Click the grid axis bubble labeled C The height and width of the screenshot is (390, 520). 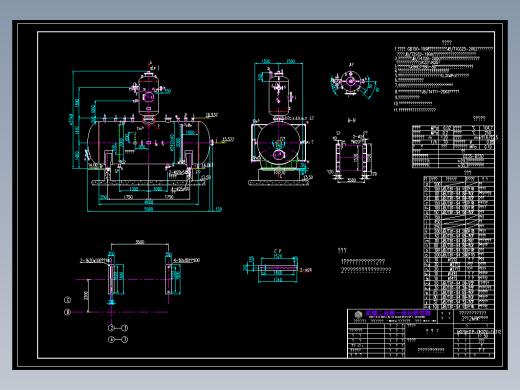pyautogui.click(x=67, y=300)
